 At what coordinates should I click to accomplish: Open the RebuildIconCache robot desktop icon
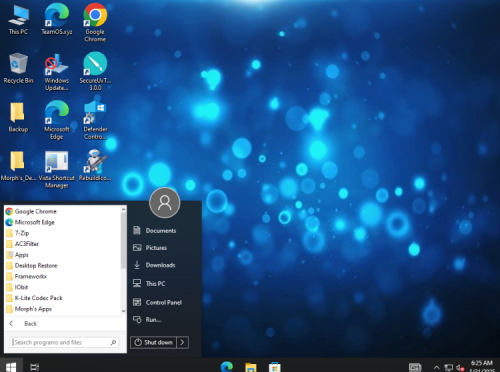coord(95,165)
